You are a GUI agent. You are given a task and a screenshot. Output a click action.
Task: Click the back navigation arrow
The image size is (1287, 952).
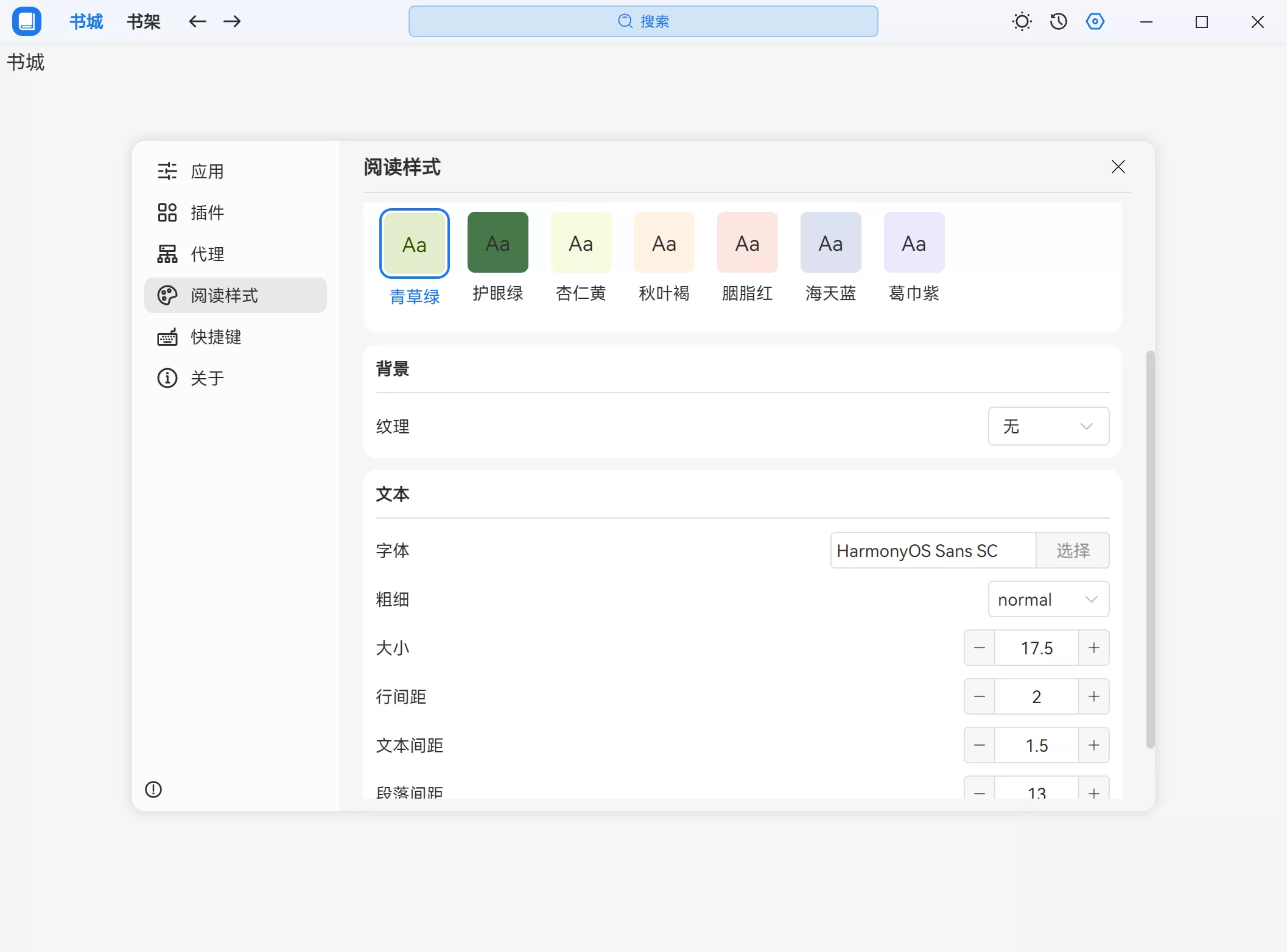click(x=197, y=21)
